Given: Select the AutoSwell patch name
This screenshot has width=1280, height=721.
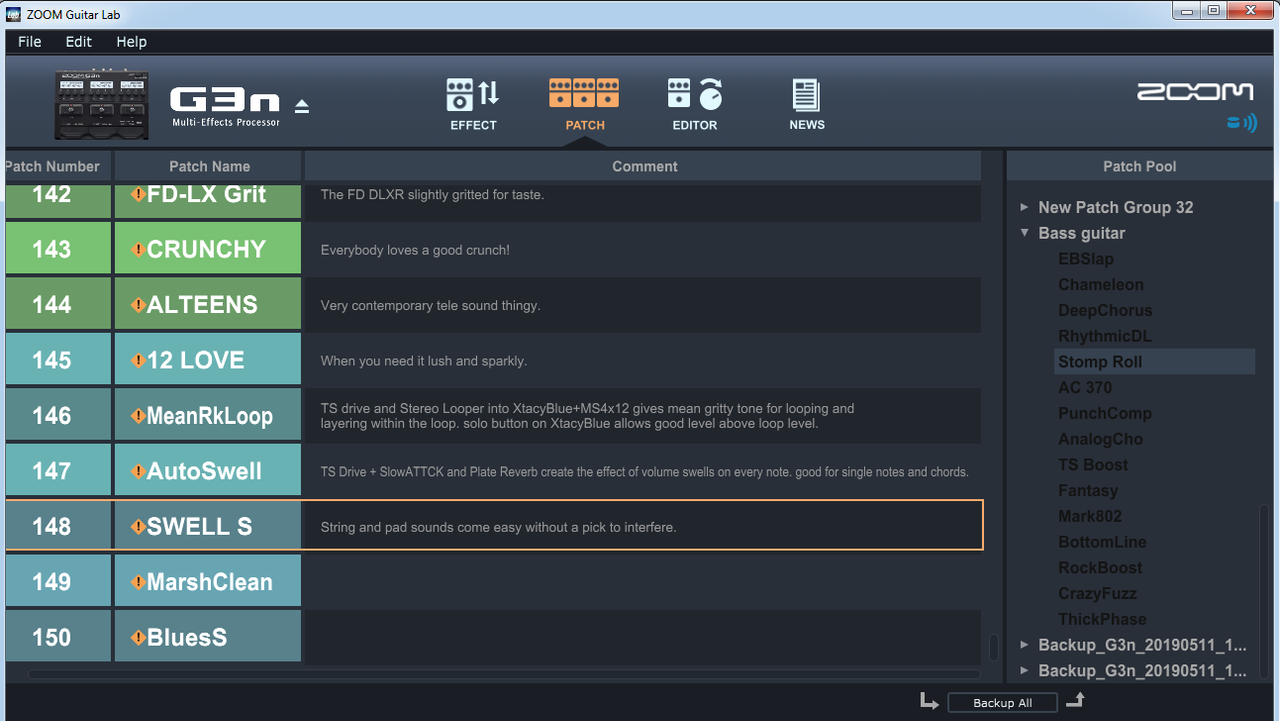Looking at the screenshot, I should 204,471.
